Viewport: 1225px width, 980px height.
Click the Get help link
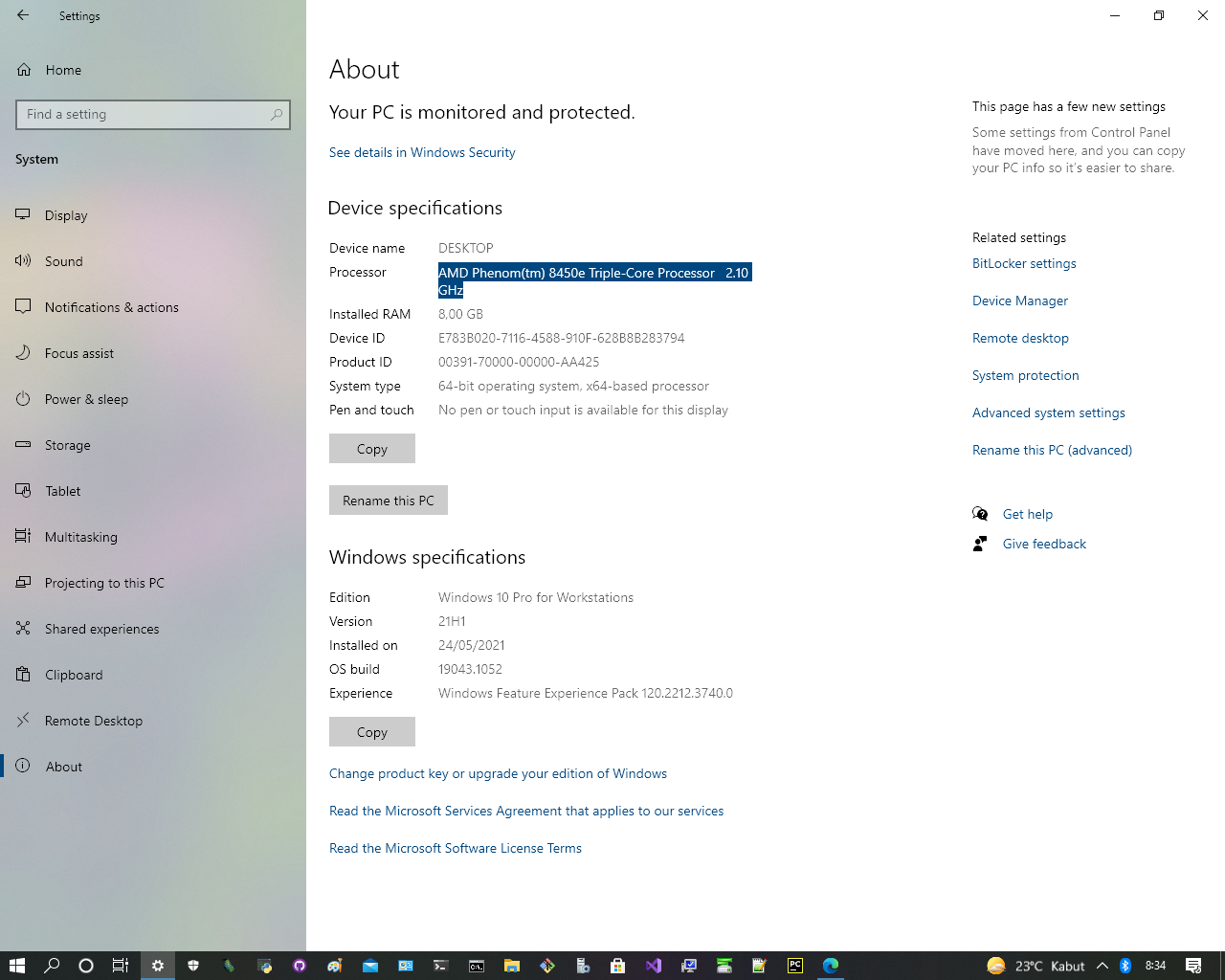click(x=1028, y=514)
